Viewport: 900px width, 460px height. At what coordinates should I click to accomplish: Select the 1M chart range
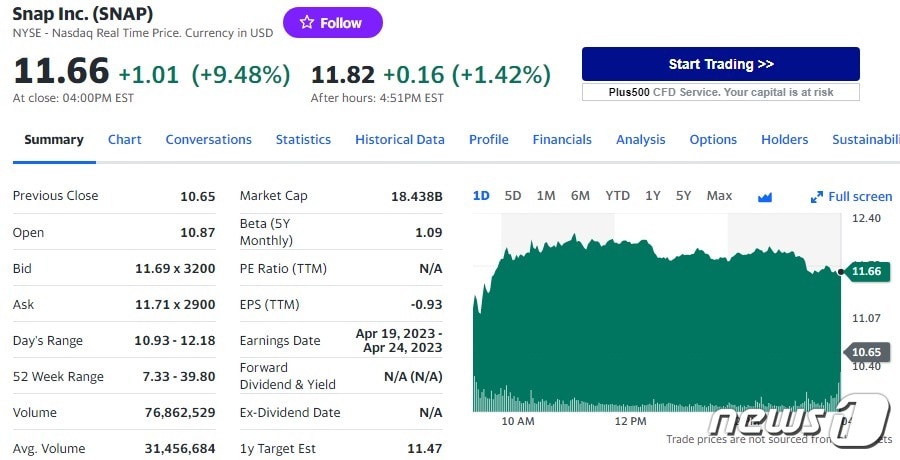(x=545, y=196)
